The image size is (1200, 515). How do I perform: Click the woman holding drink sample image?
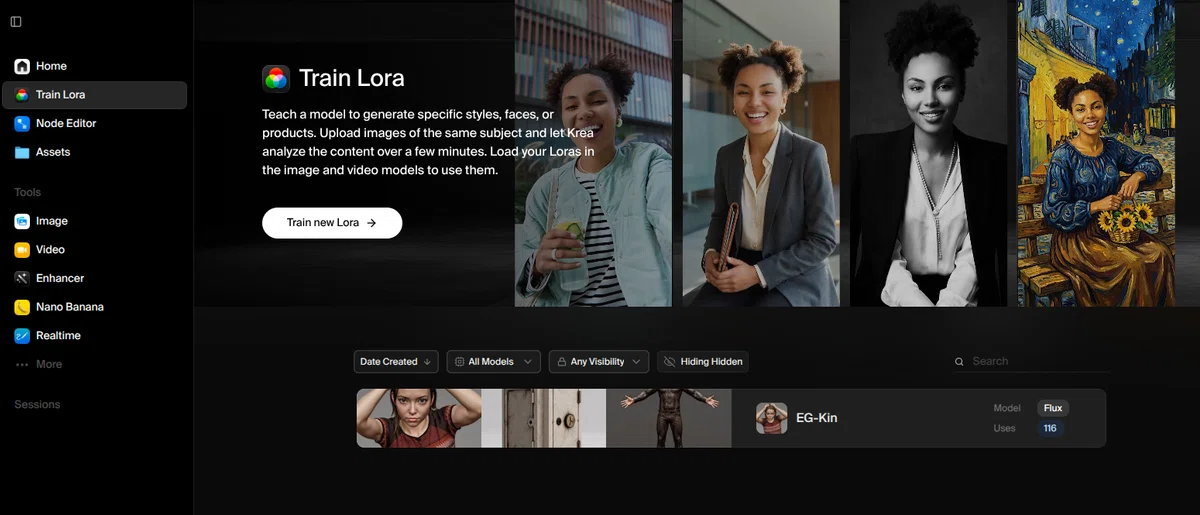click(x=594, y=153)
